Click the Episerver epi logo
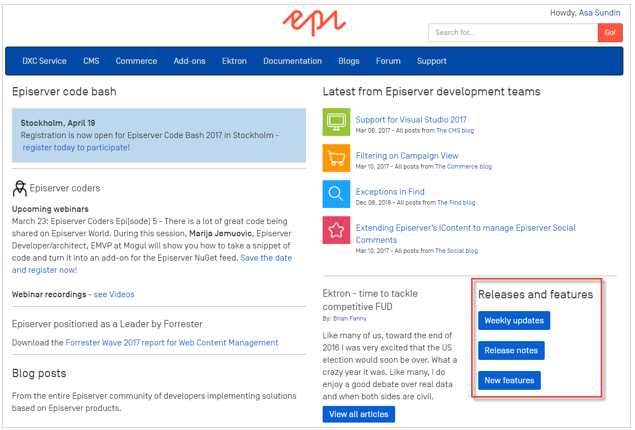 click(315, 22)
